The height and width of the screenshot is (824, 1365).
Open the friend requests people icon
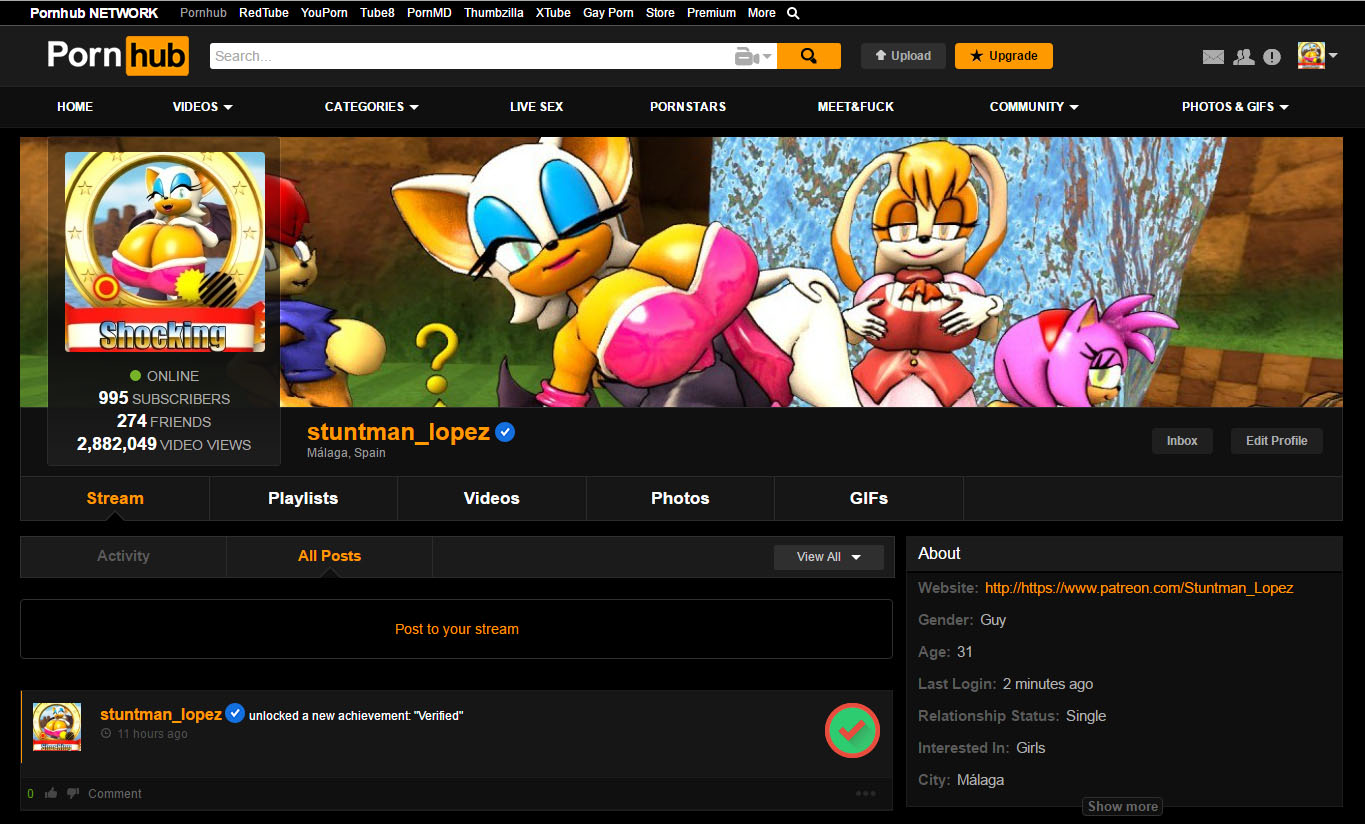point(1244,57)
